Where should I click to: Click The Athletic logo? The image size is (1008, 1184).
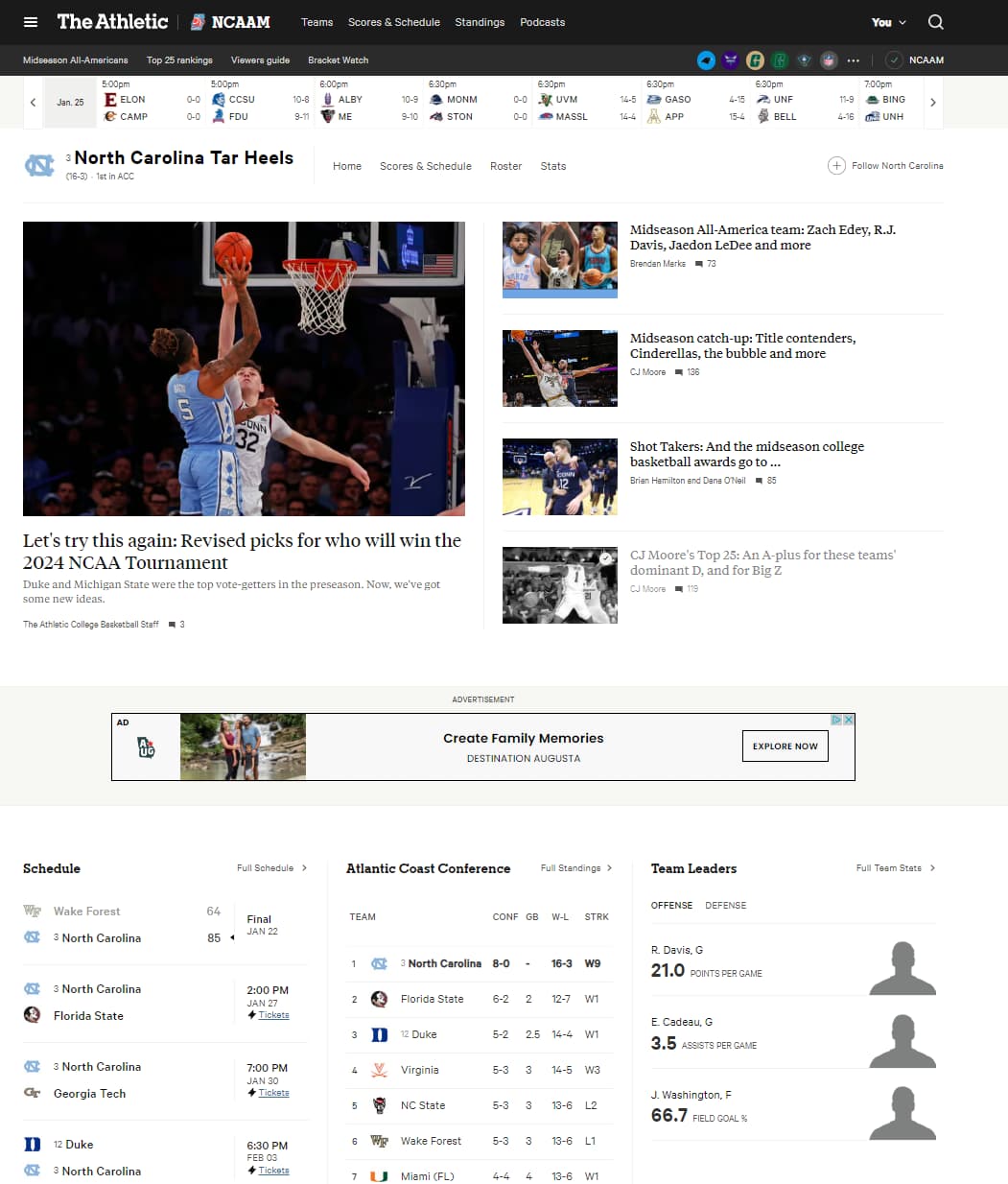[112, 21]
